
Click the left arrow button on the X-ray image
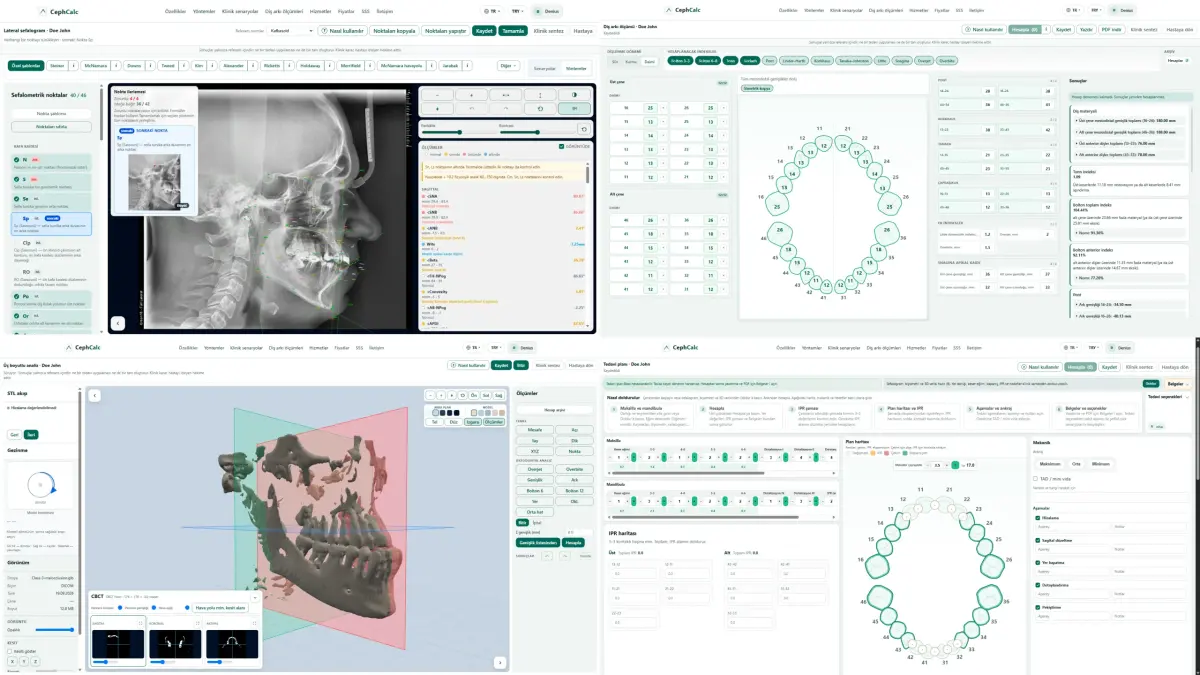119,323
